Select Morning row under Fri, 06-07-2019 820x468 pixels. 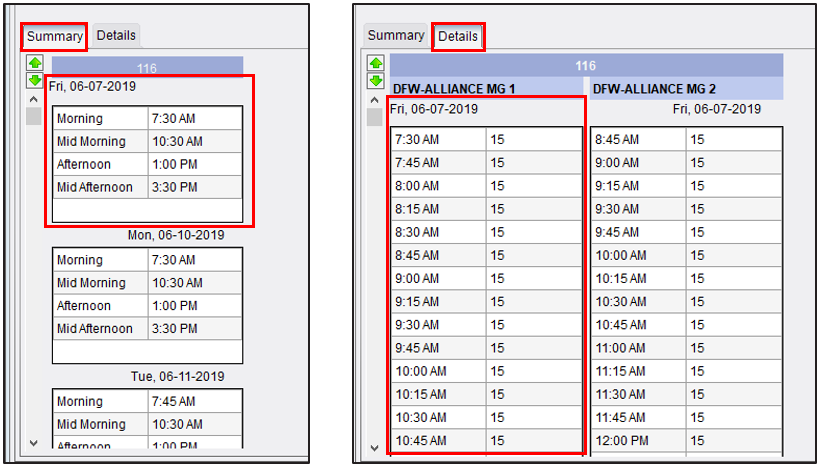(147, 119)
